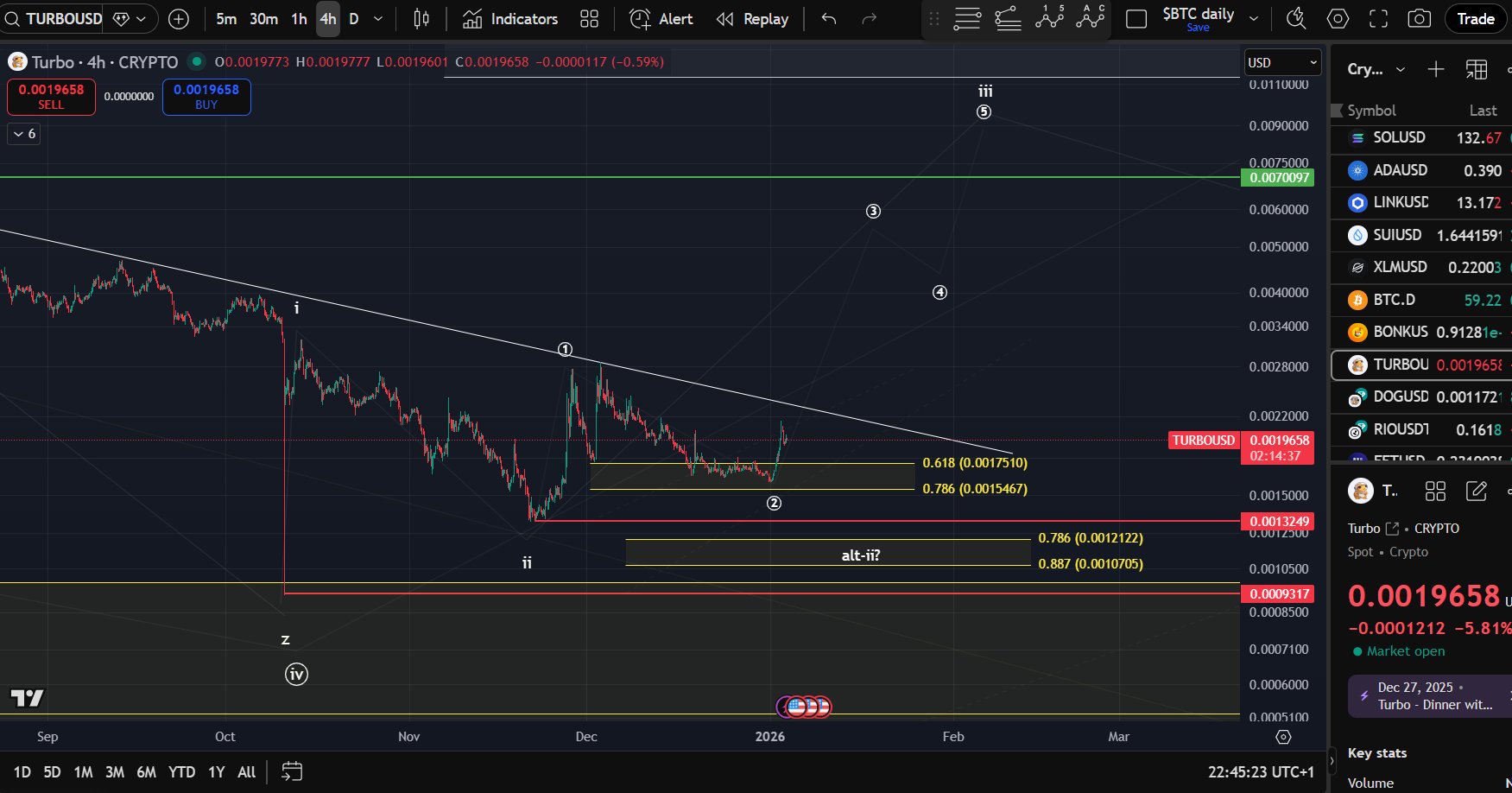
Task: Set the date range to 5D
Action: tap(52, 772)
